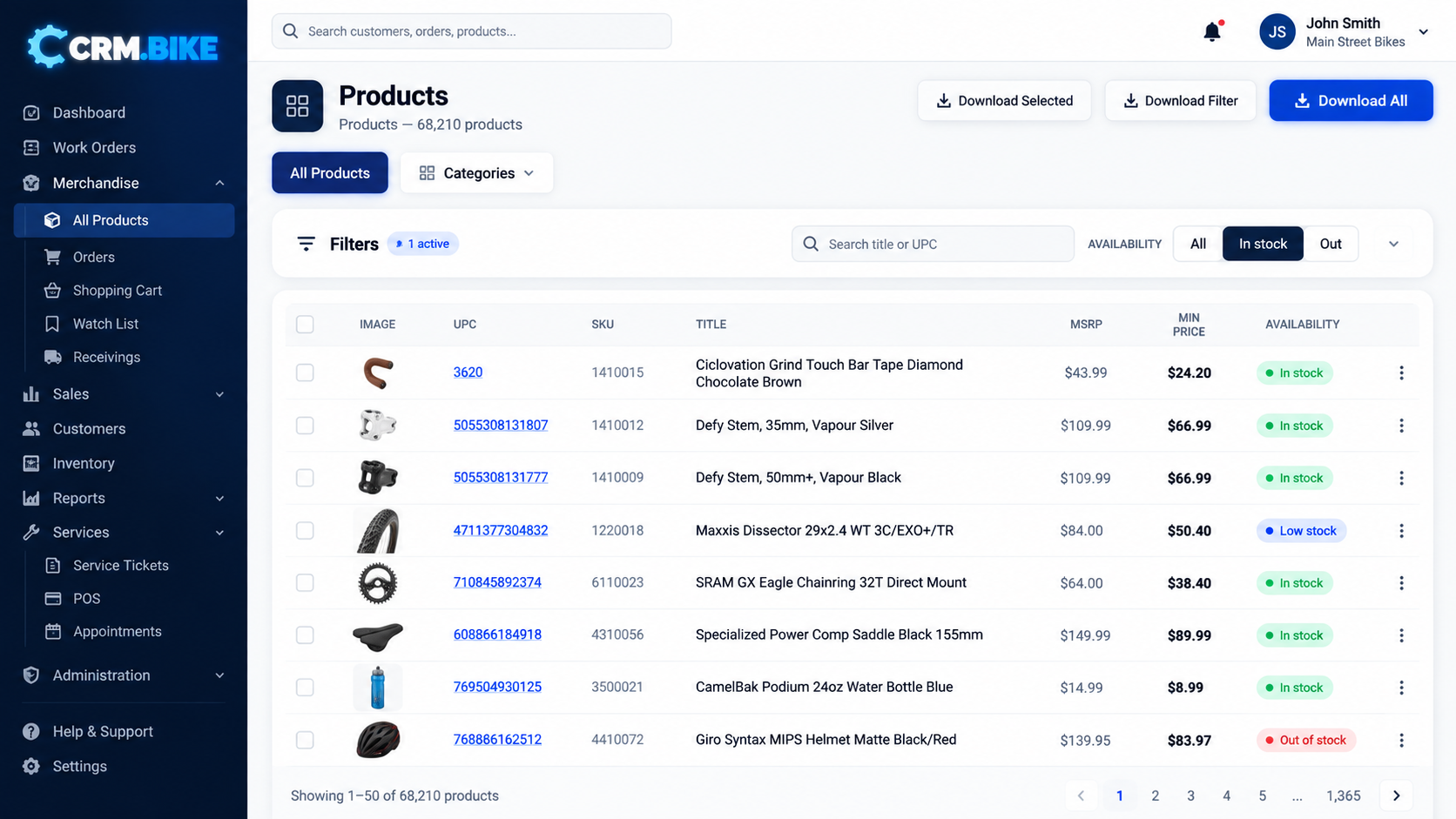
Task: Set availability filter to Out
Action: pos(1331,244)
